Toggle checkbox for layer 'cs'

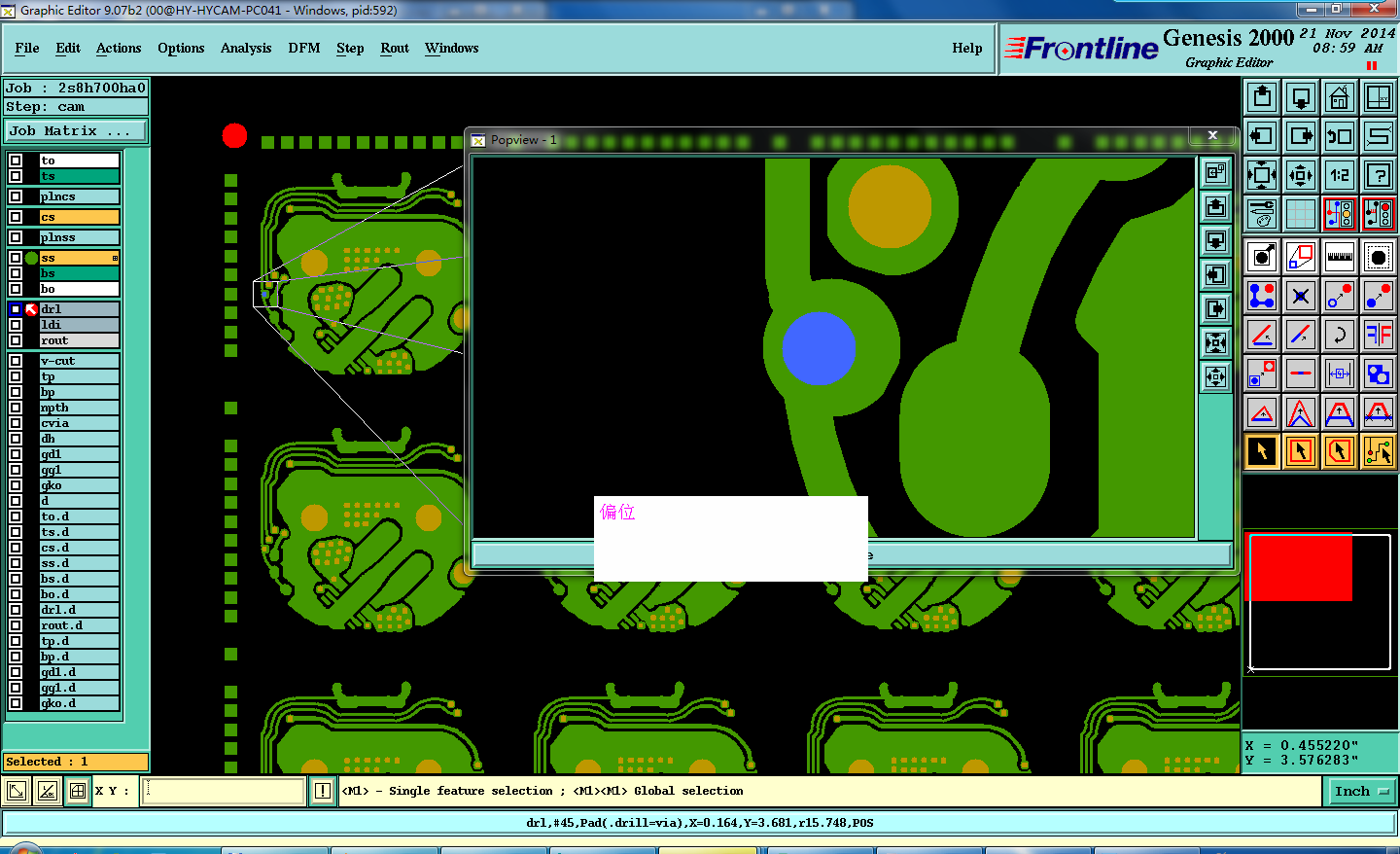[16, 217]
